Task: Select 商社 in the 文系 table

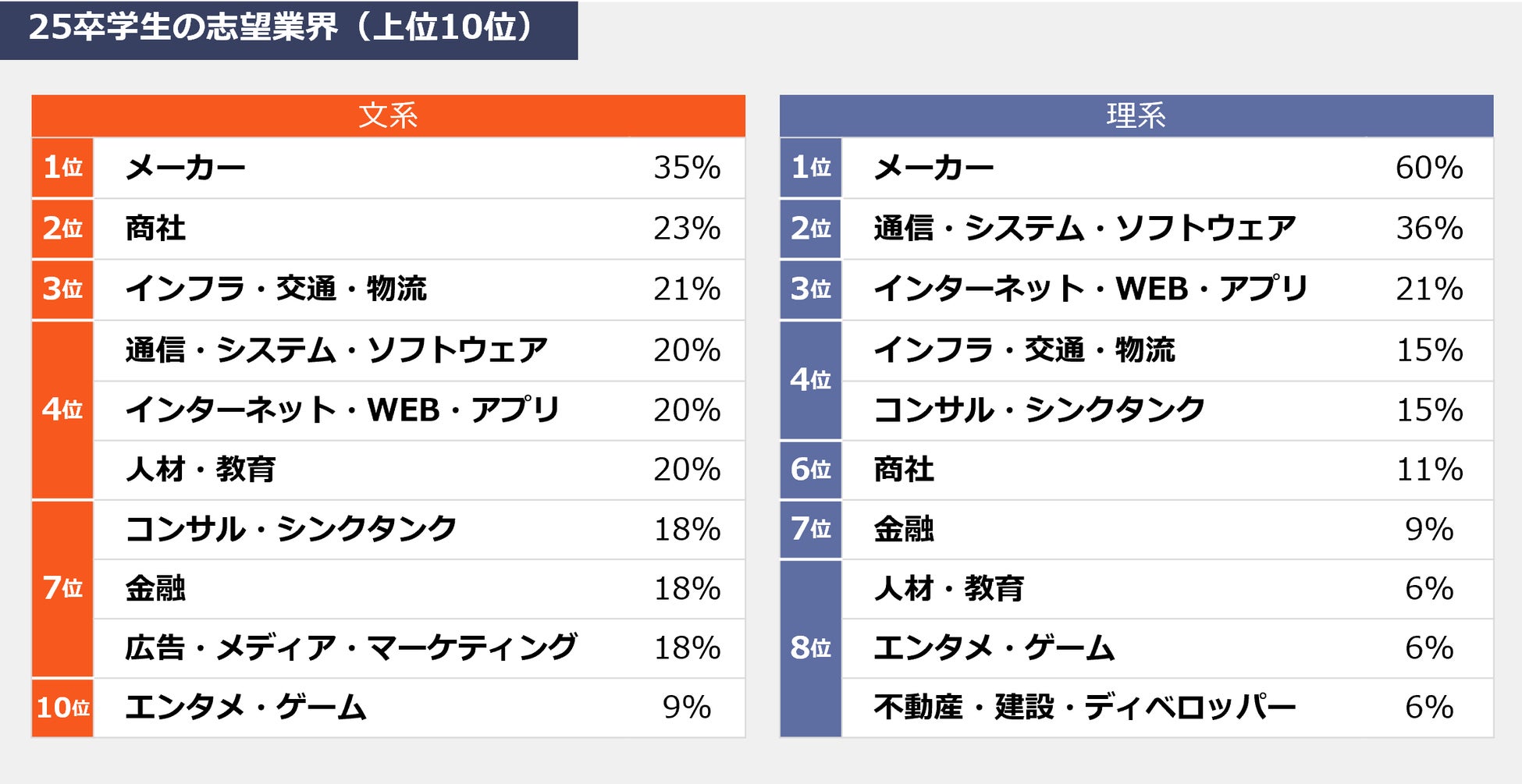Action: pos(155,228)
